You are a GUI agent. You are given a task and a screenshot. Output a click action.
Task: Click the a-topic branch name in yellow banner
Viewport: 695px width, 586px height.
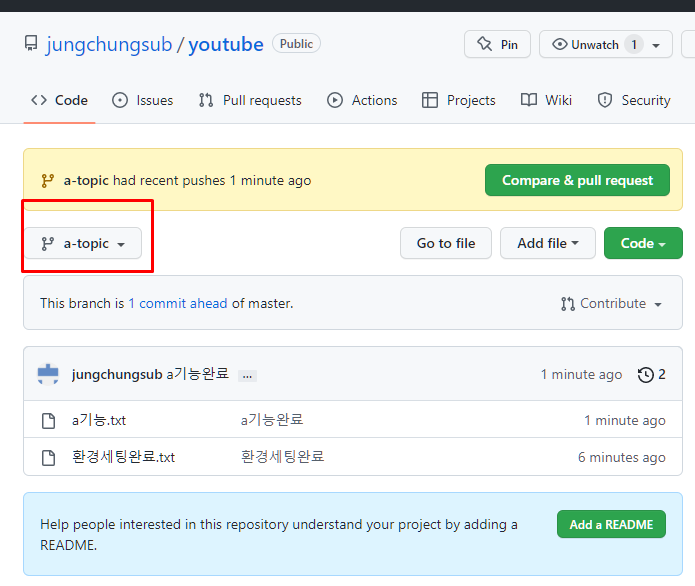coord(86,180)
